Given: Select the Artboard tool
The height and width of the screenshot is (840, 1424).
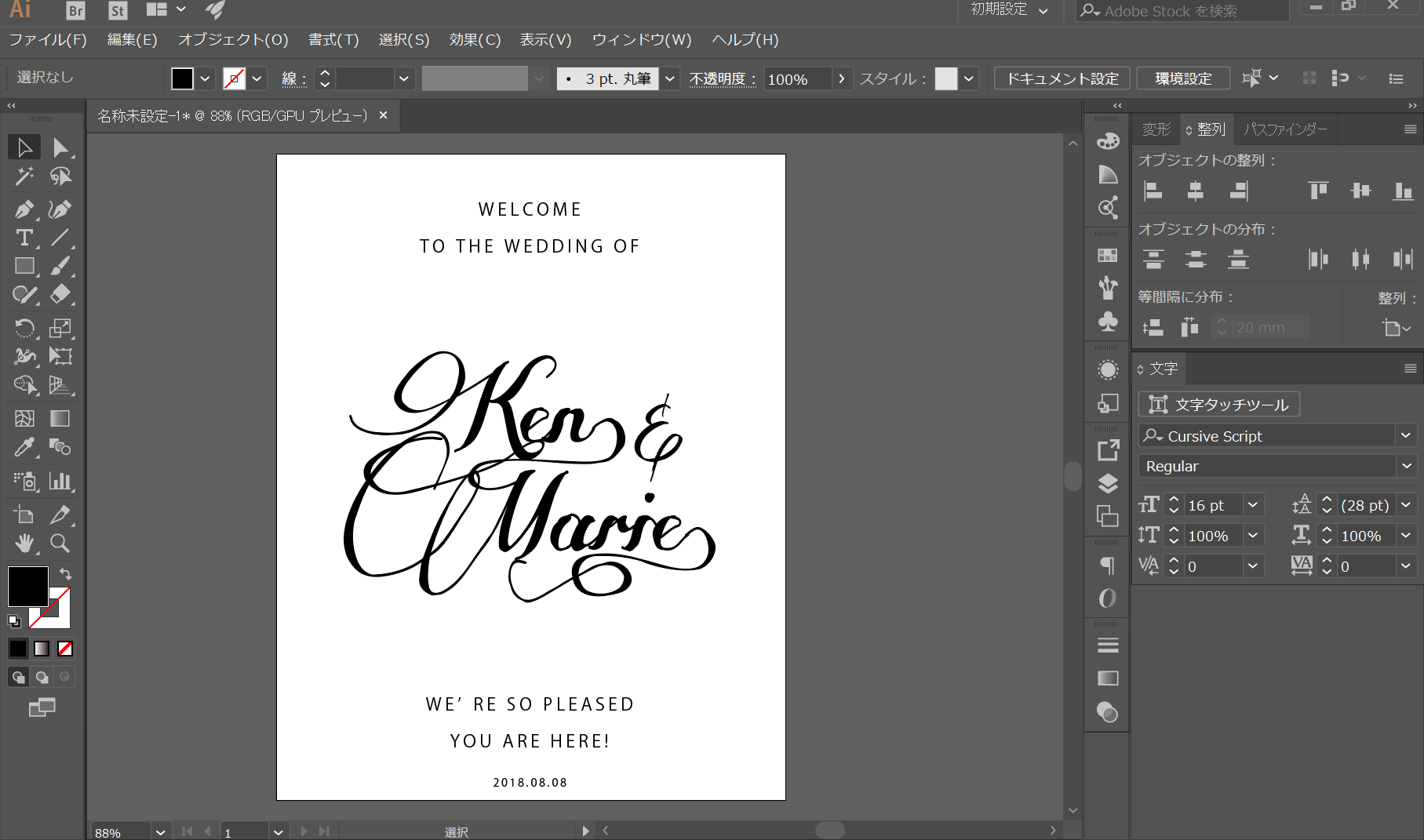Looking at the screenshot, I should [24, 515].
